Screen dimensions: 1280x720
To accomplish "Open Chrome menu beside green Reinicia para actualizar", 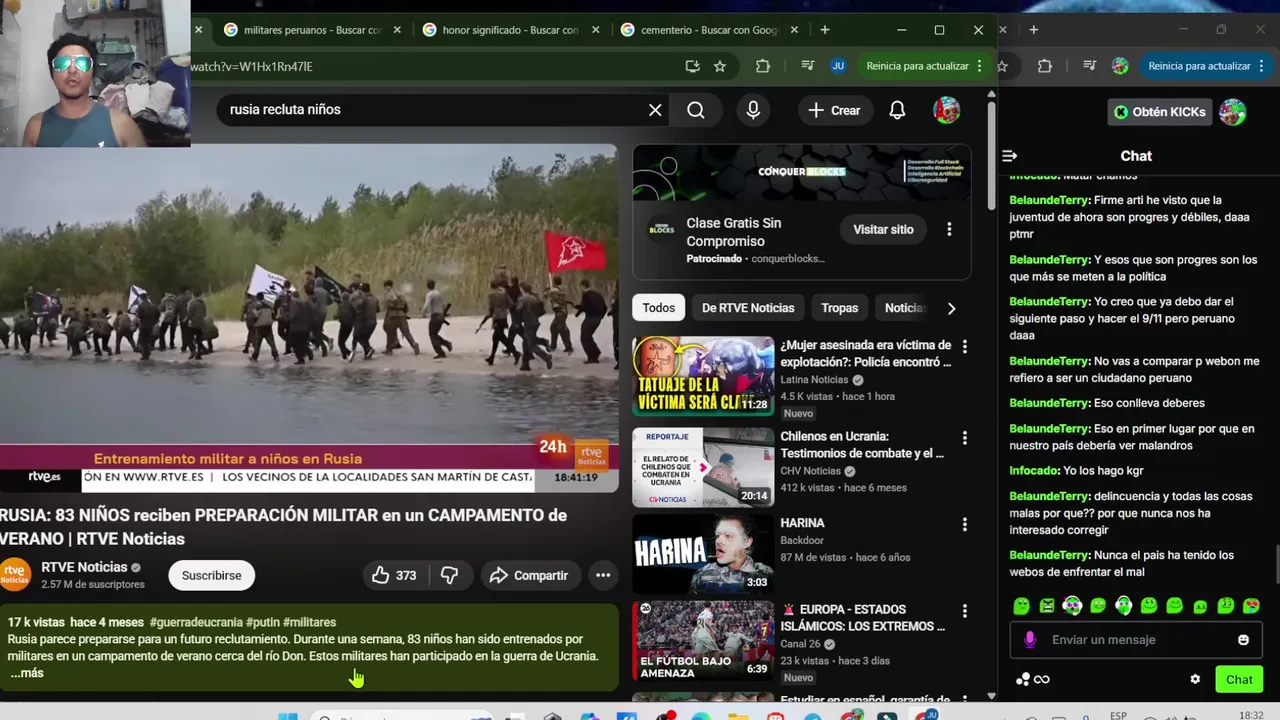I will 979,66.
